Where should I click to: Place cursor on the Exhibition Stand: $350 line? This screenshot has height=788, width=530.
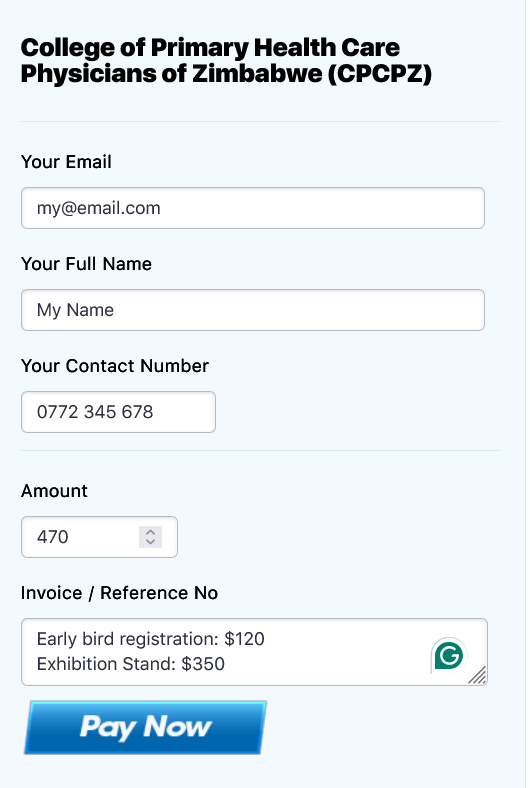[x=131, y=664]
